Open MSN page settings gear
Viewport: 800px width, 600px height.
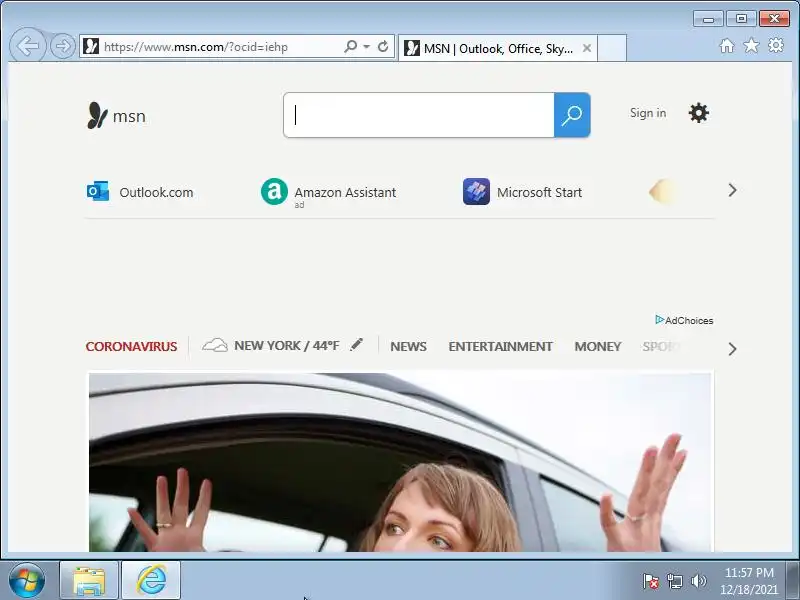698,113
